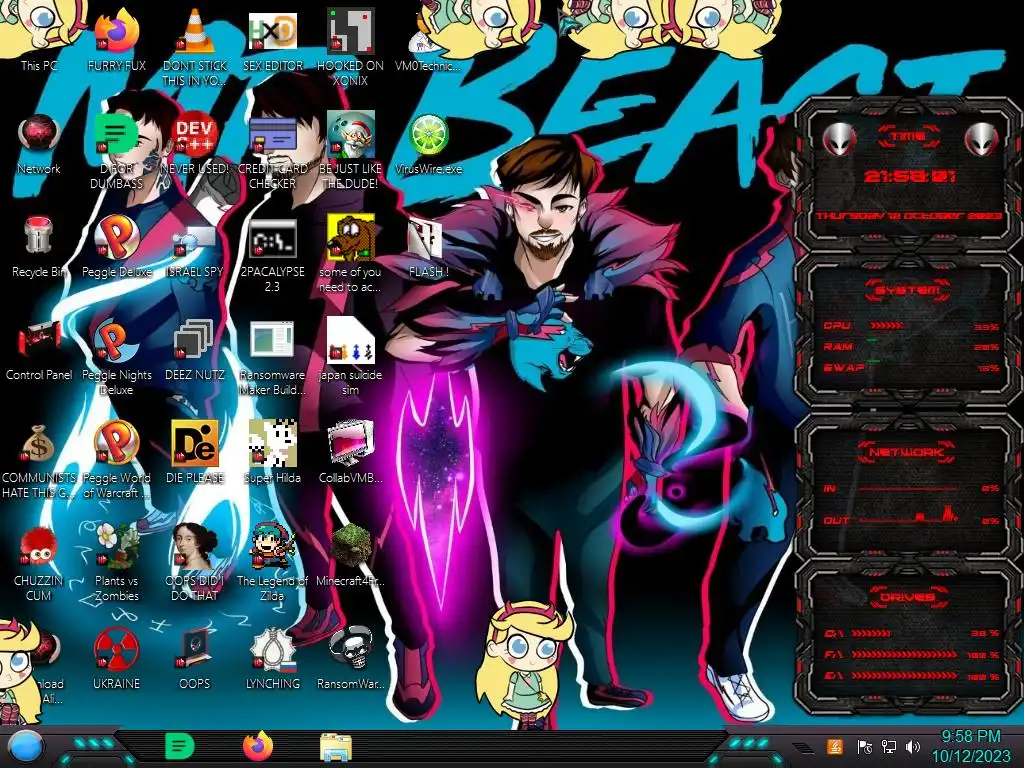1024x768 pixels.
Task: Open Control Panel desktop icon
Action: point(39,349)
